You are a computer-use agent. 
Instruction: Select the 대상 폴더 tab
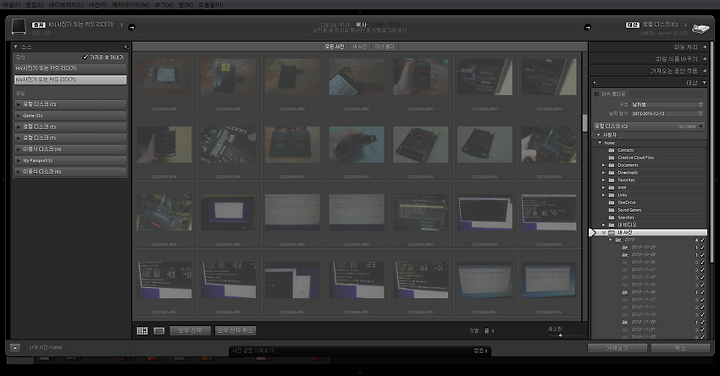(385, 47)
